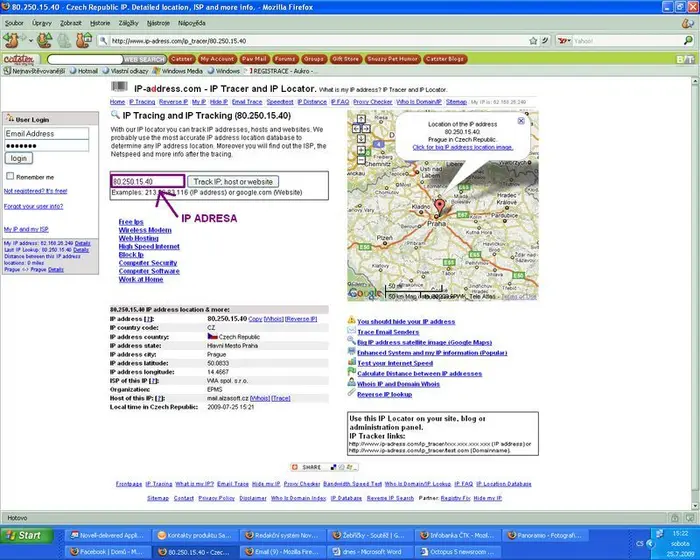Open Catster Blogs toolbar button
The height and width of the screenshot is (560, 700).
click(445, 59)
